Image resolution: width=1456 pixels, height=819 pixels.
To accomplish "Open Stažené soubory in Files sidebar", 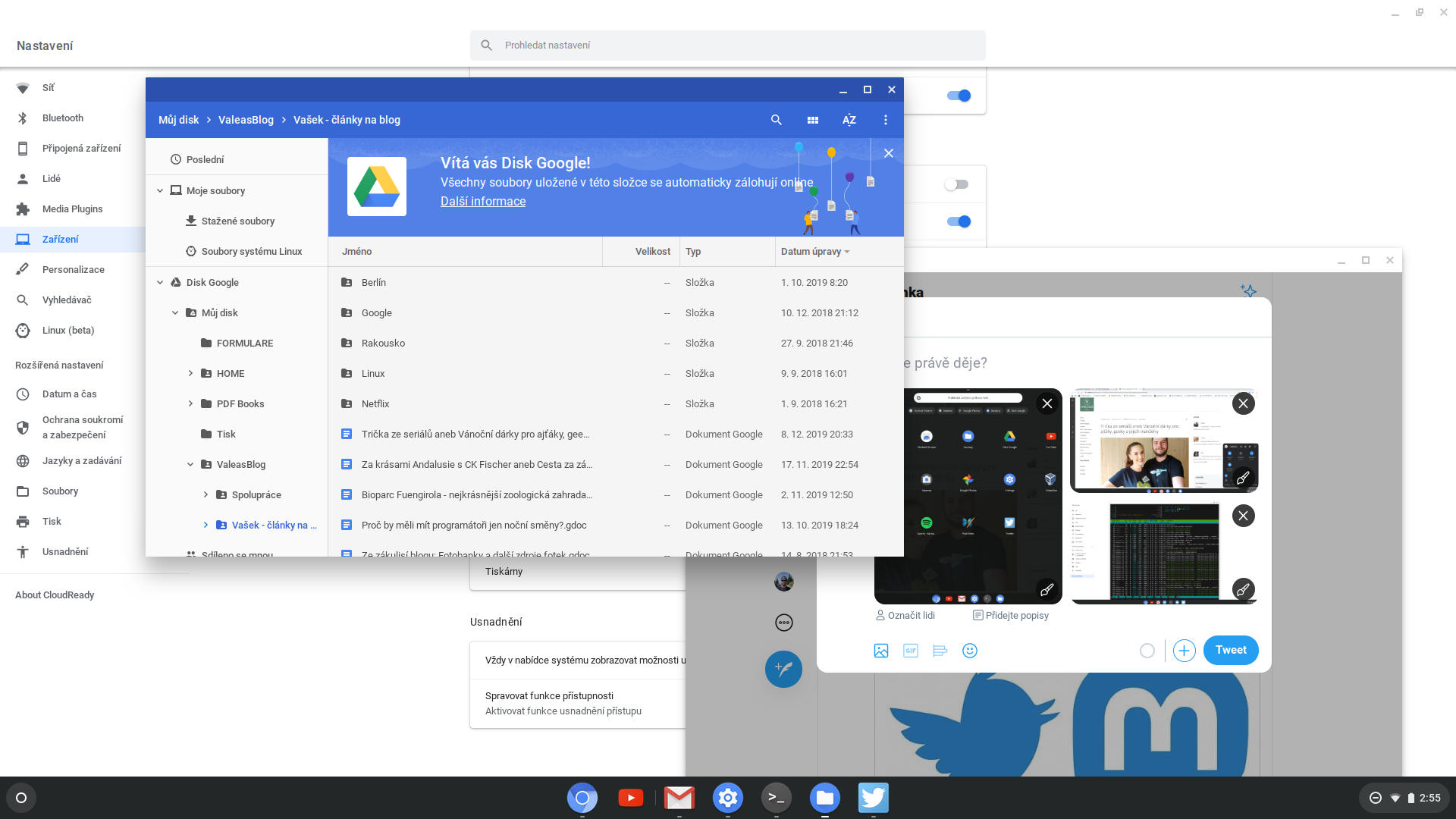I will pyautogui.click(x=237, y=221).
